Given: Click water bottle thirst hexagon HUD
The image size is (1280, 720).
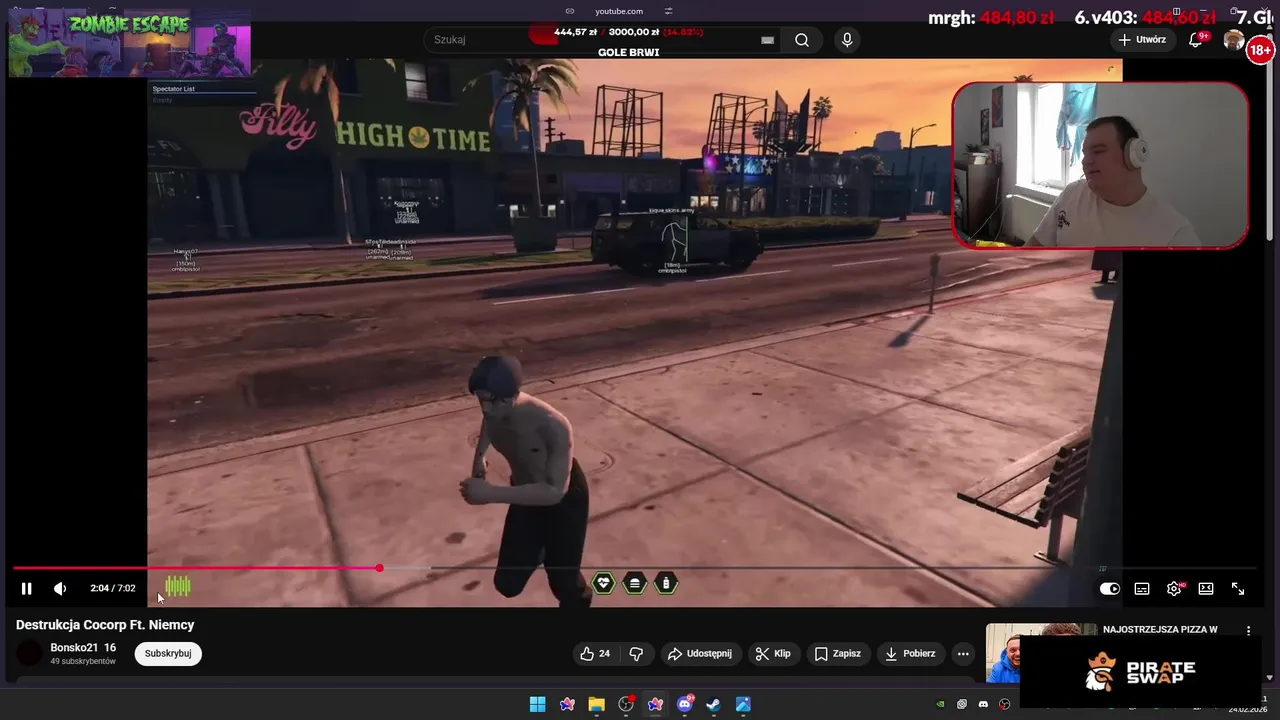Looking at the screenshot, I should pos(666,583).
